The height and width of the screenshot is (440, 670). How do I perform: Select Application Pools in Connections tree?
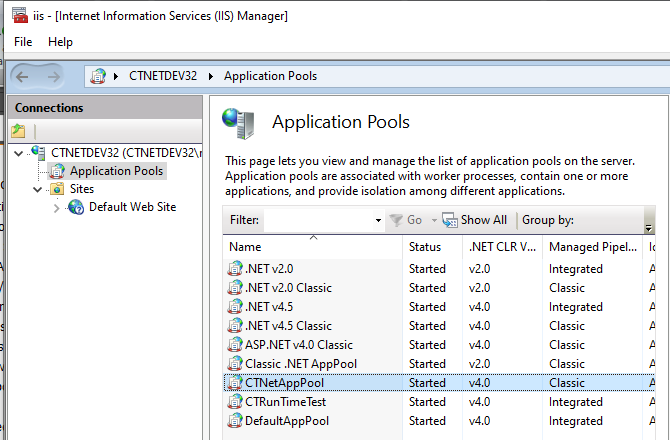click(x=116, y=171)
